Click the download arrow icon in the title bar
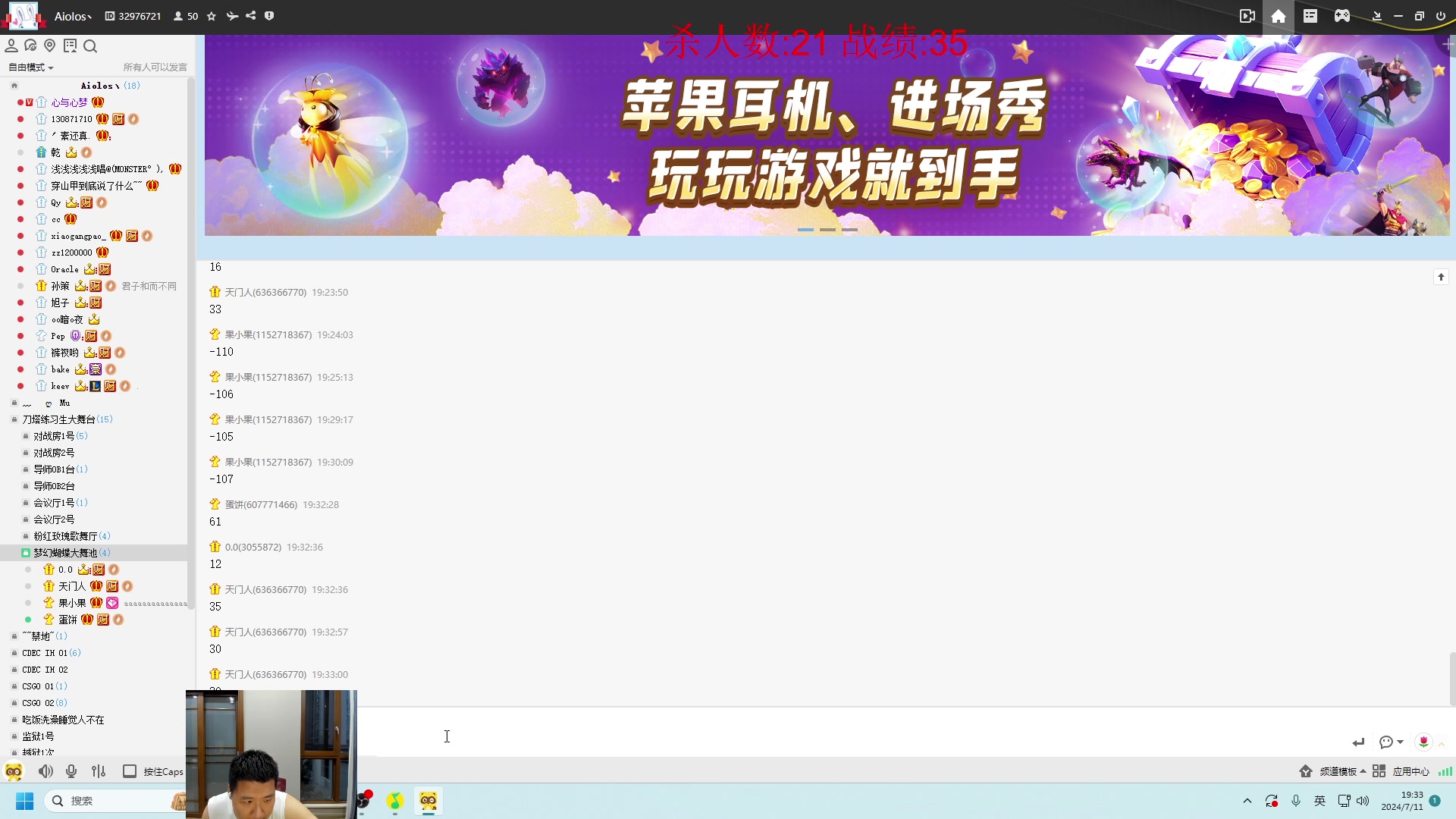 click(x=1377, y=16)
